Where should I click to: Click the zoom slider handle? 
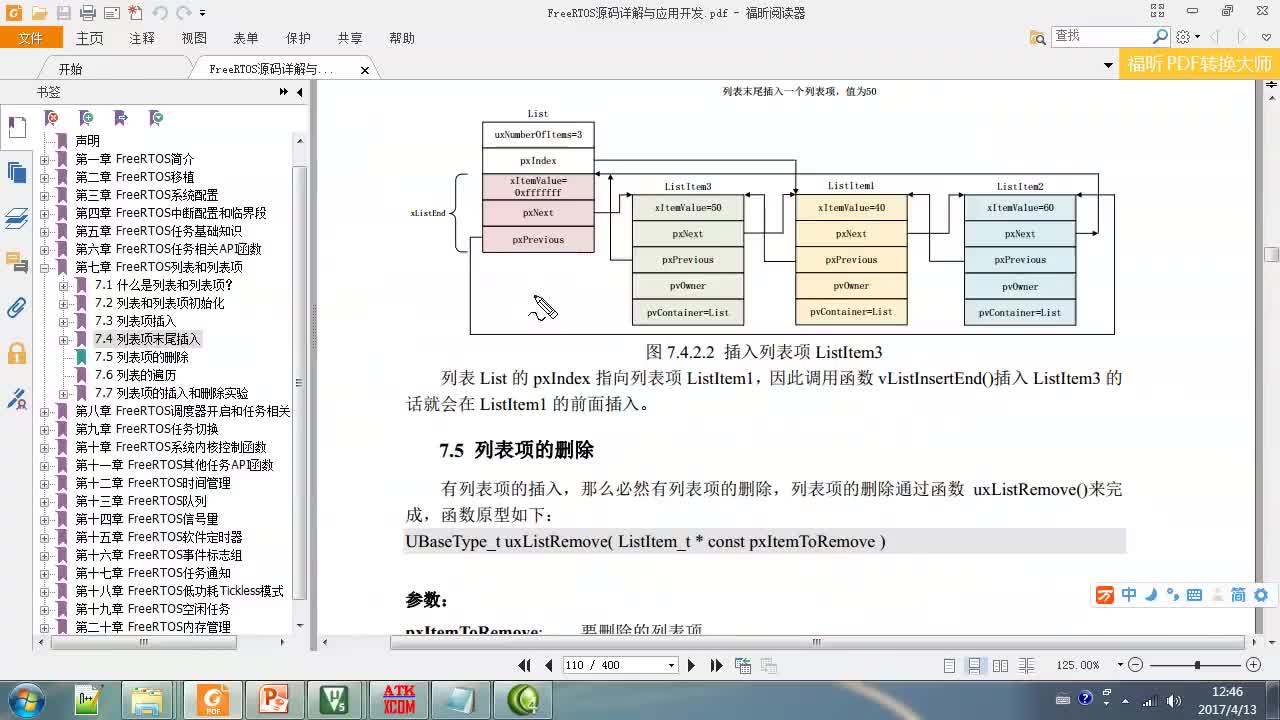tap(1197, 665)
